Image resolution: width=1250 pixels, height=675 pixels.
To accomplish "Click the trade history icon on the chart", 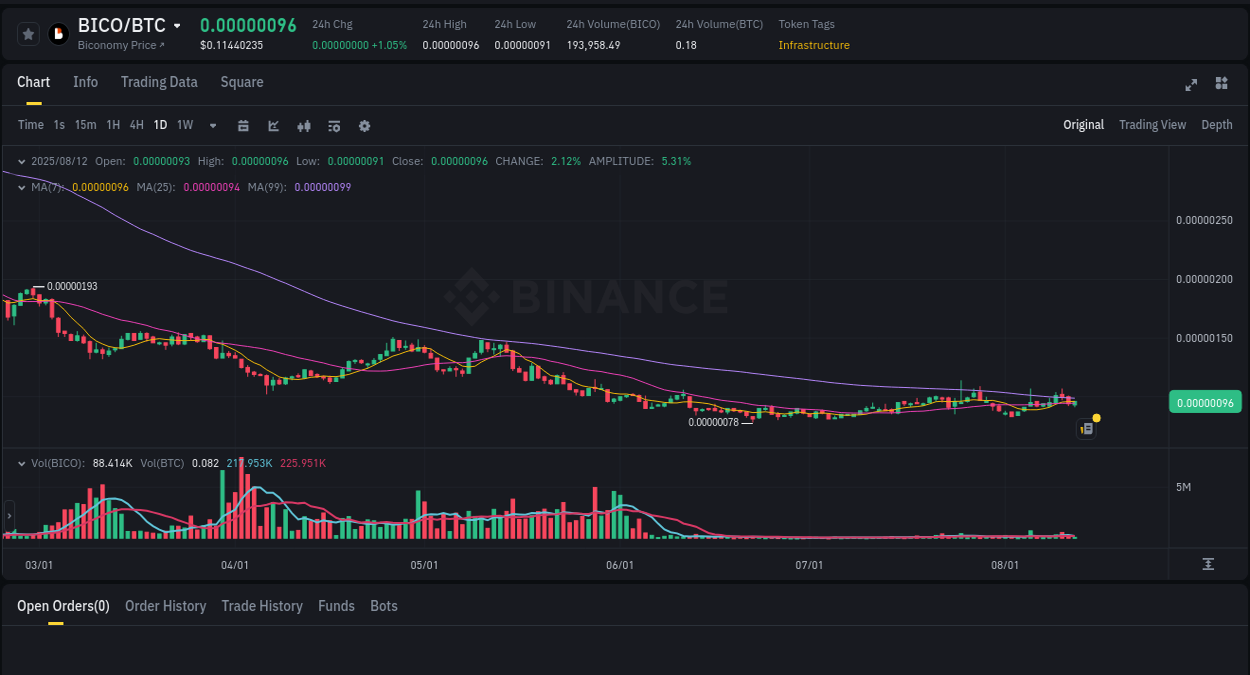I will coord(1086,428).
